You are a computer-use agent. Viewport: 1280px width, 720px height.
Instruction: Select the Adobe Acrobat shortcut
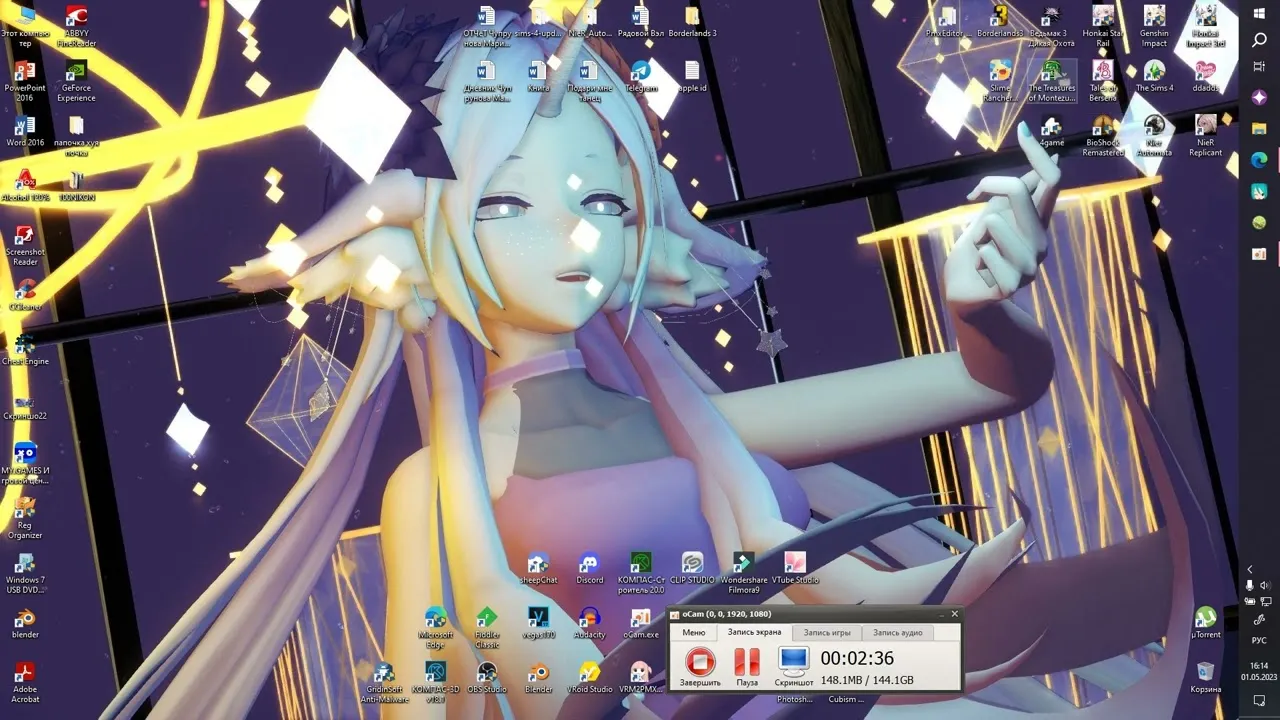coord(25,683)
